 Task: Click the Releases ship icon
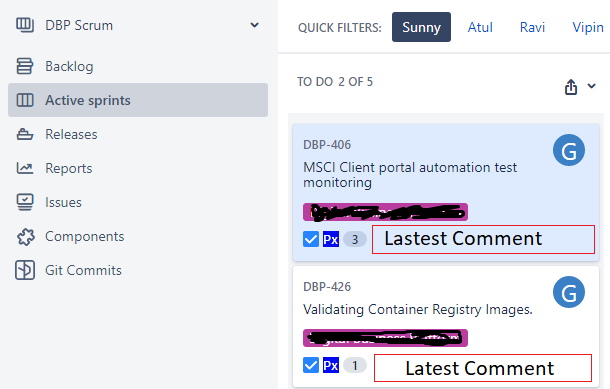point(25,134)
